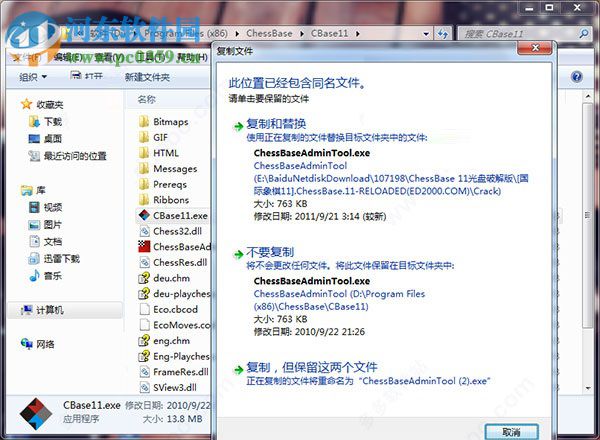
Task: Select the Messages folder
Action: coord(168,169)
